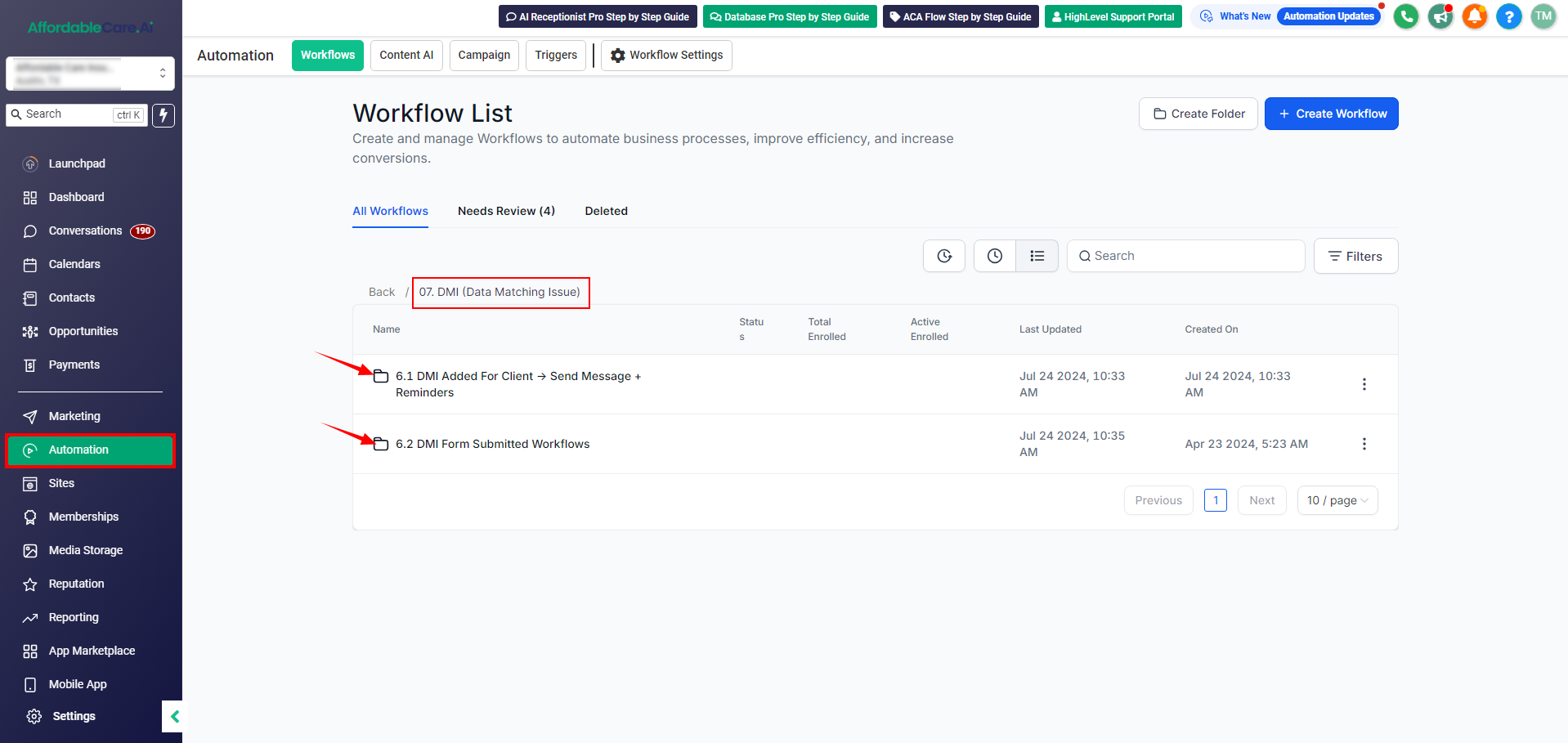
Task: Open the orange notifications bell
Action: tap(1474, 16)
